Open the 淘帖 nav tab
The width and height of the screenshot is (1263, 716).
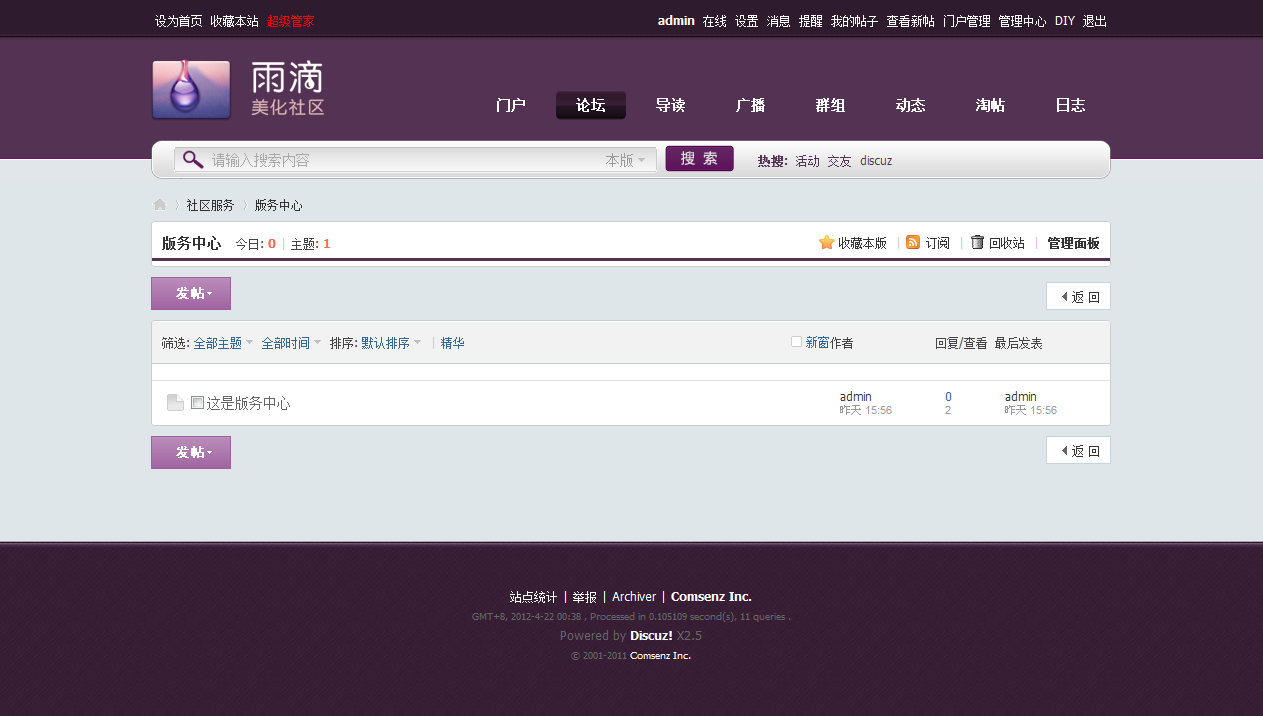click(991, 105)
